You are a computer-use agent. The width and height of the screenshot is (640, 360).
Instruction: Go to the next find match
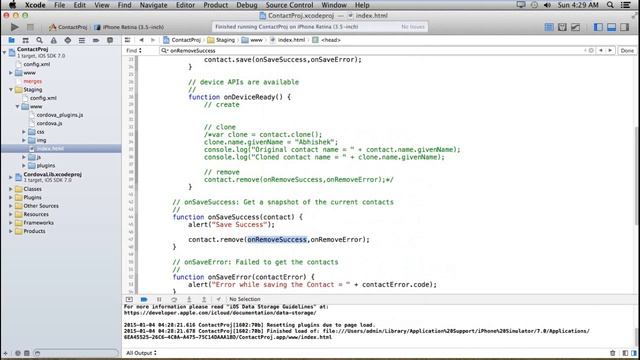(x=610, y=51)
